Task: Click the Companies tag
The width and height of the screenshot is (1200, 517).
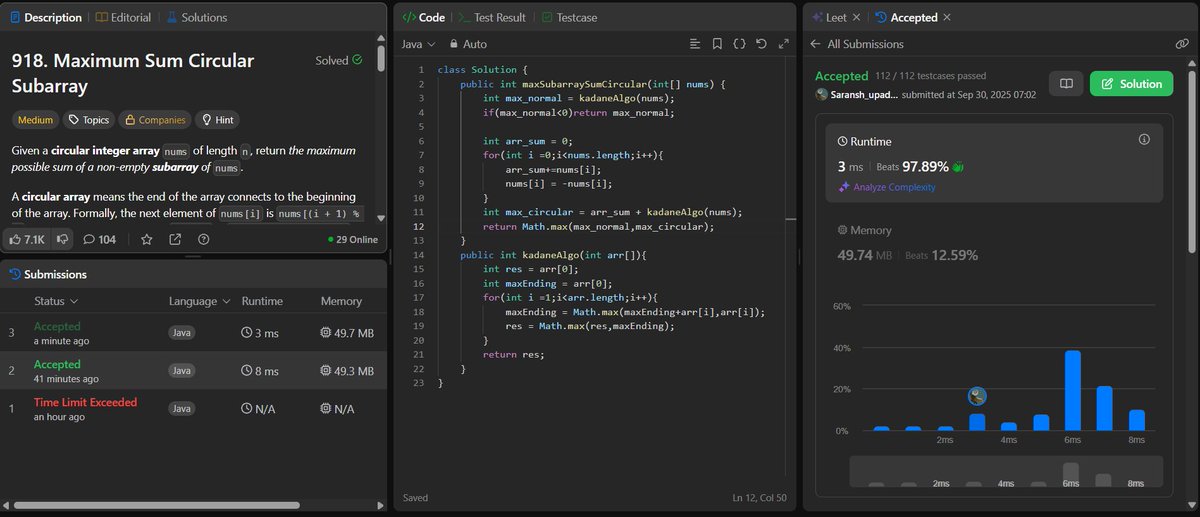Action: [x=154, y=120]
